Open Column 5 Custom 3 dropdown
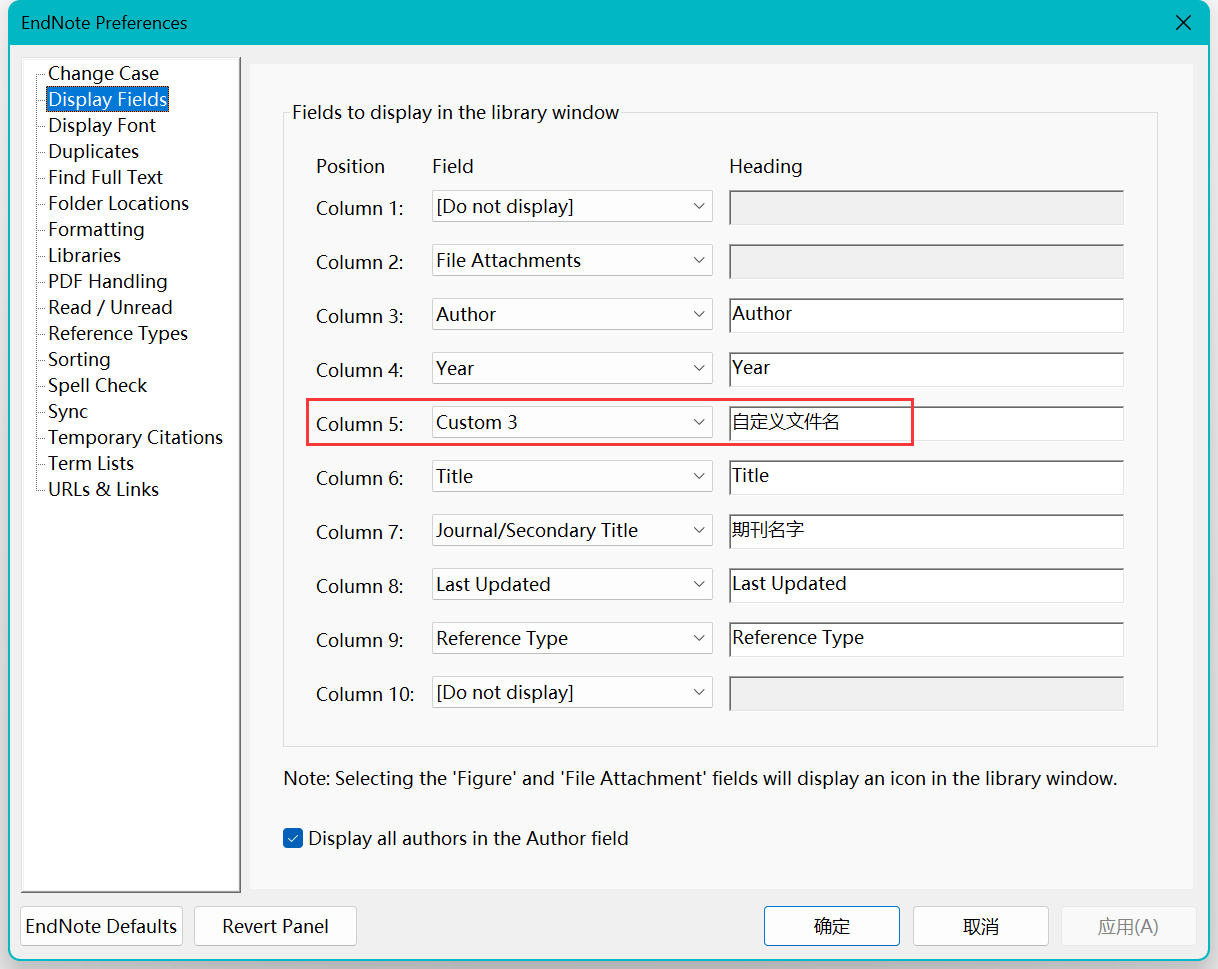This screenshot has height=969, width=1218. [572, 423]
